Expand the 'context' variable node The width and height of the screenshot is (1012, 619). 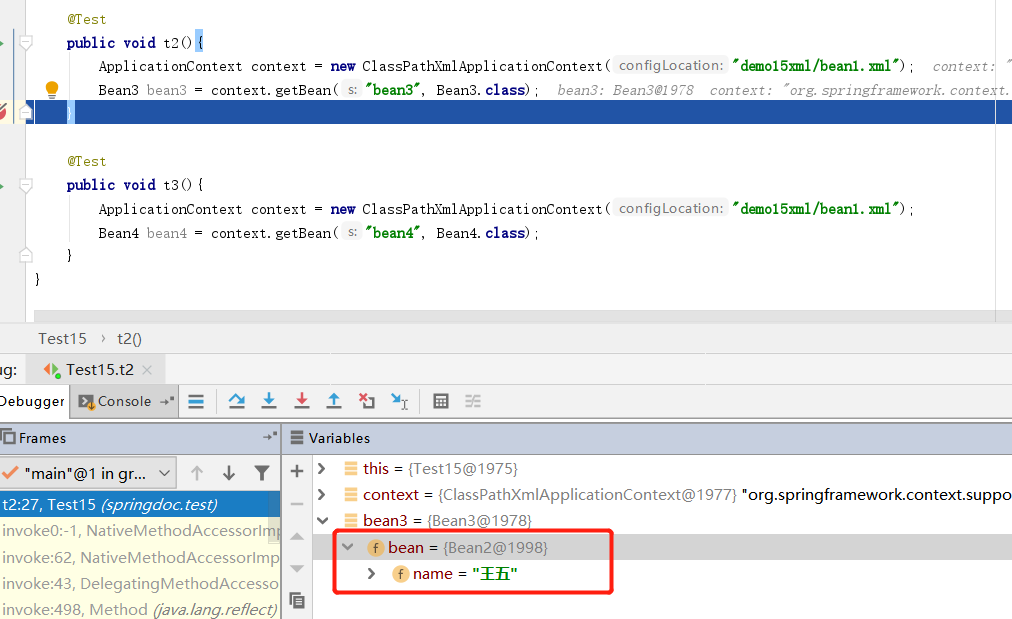coord(321,494)
